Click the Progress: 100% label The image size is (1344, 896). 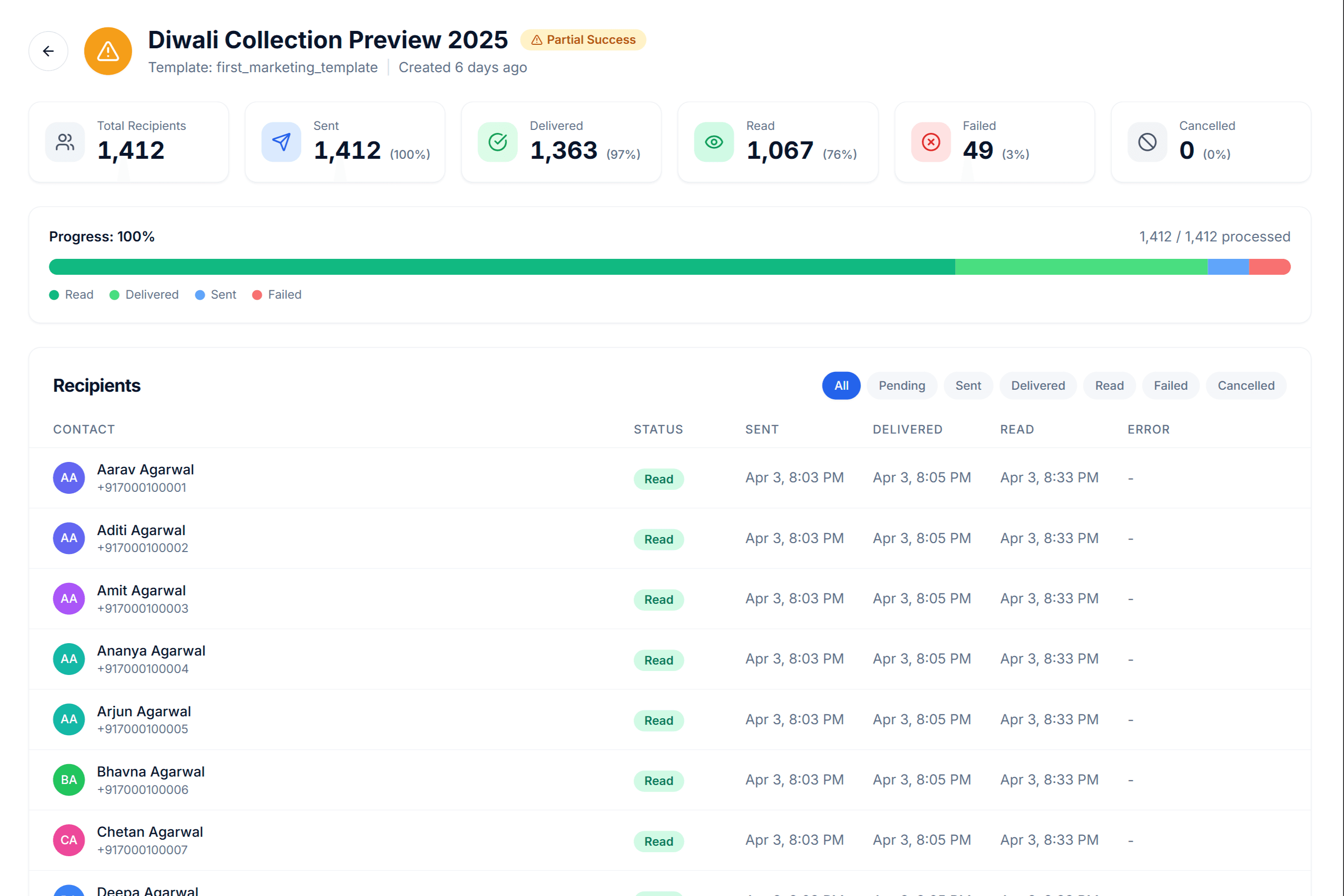pos(102,236)
